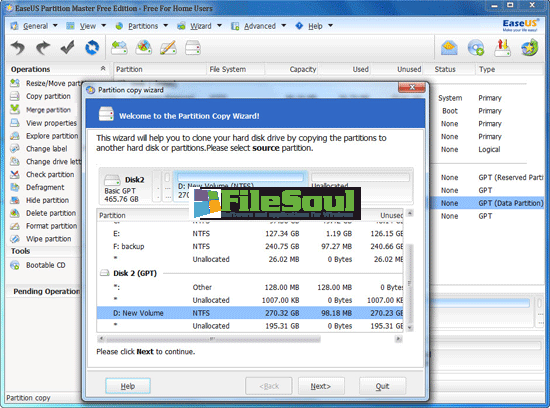Click the Delete partition sidebar icon

(x=15, y=213)
